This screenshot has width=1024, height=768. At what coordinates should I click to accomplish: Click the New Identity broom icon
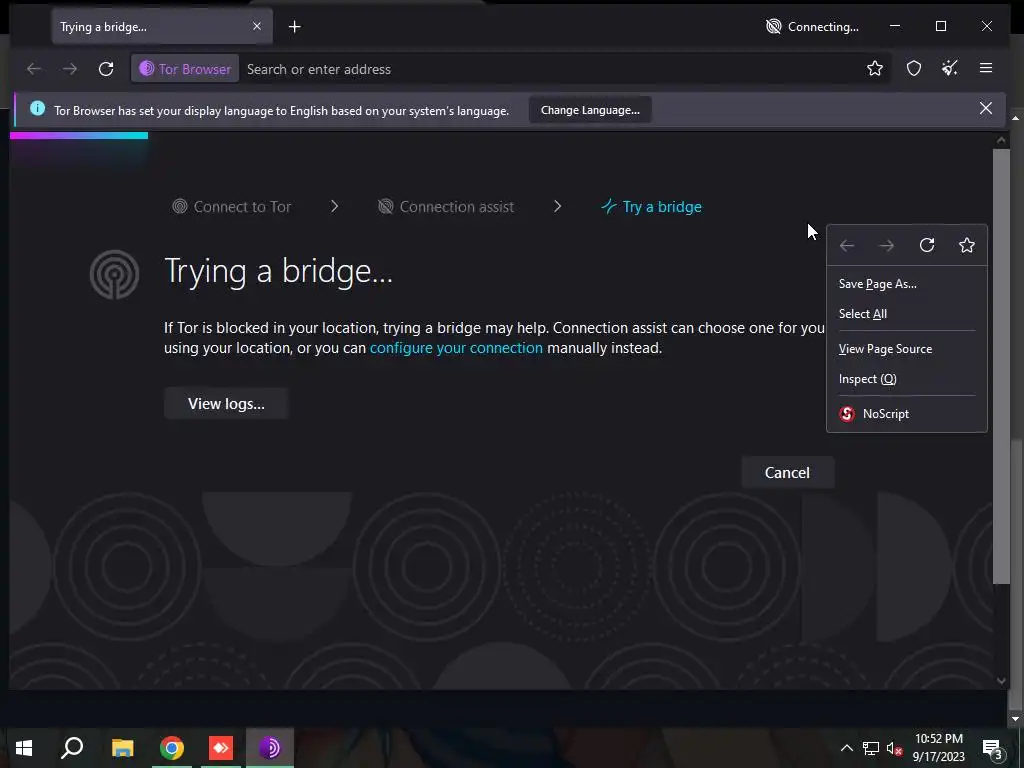coord(950,68)
